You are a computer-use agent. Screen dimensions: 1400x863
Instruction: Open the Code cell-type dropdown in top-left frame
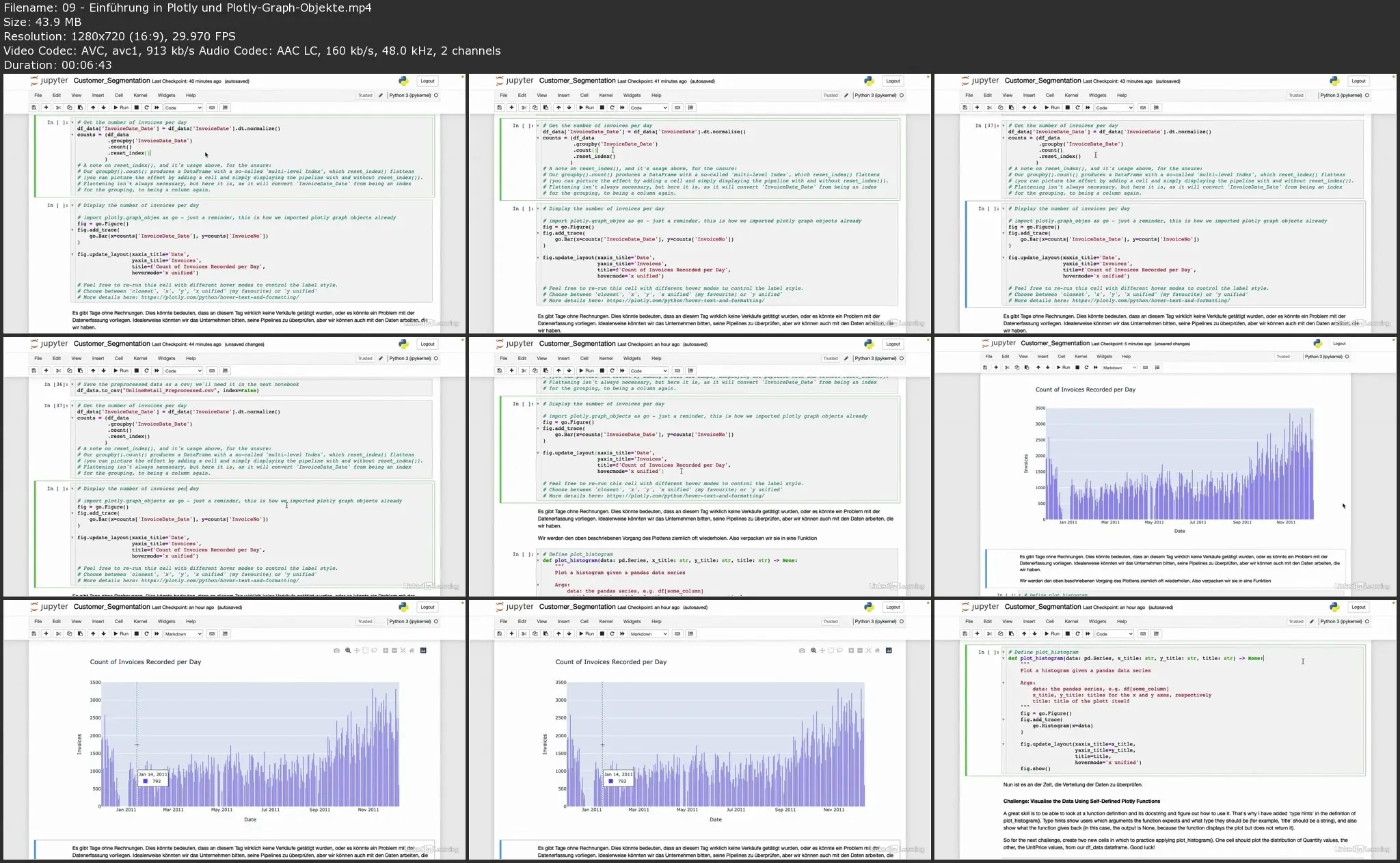tap(183, 107)
